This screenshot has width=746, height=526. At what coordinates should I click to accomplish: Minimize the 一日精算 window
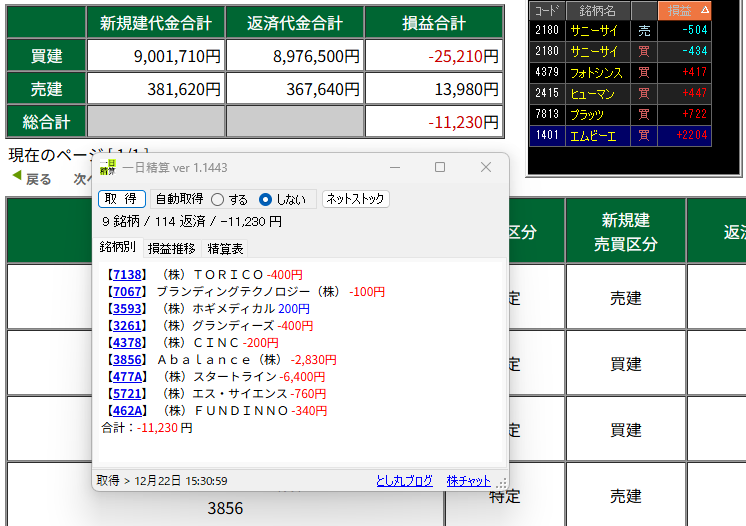394,168
